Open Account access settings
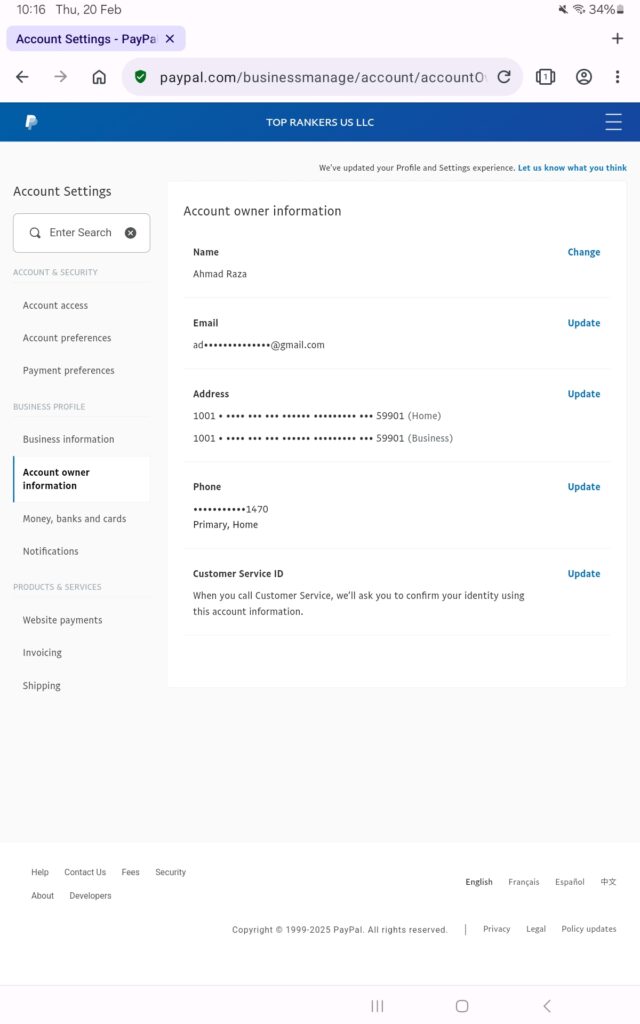640x1024 pixels. (x=55, y=306)
